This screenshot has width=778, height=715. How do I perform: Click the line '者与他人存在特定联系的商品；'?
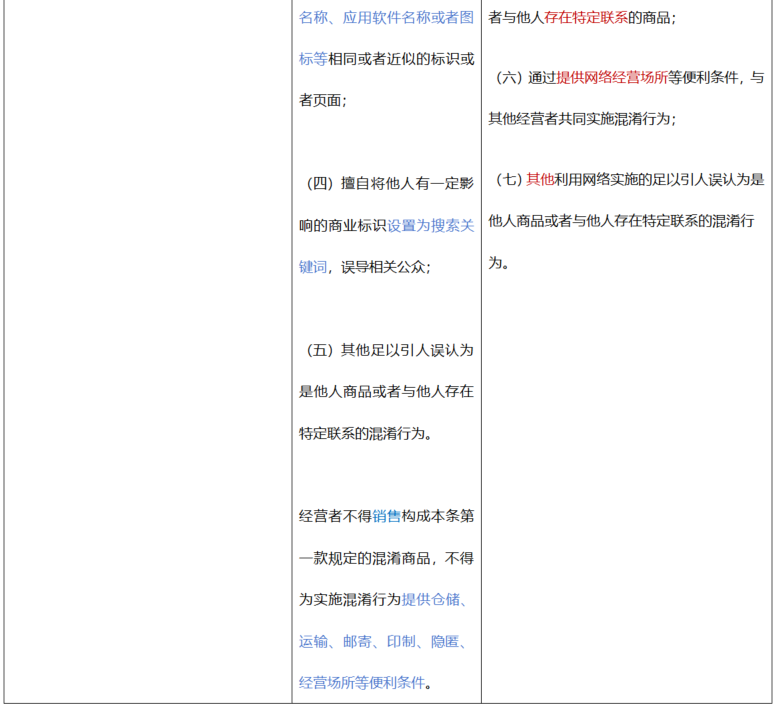click(x=583, y=18)
